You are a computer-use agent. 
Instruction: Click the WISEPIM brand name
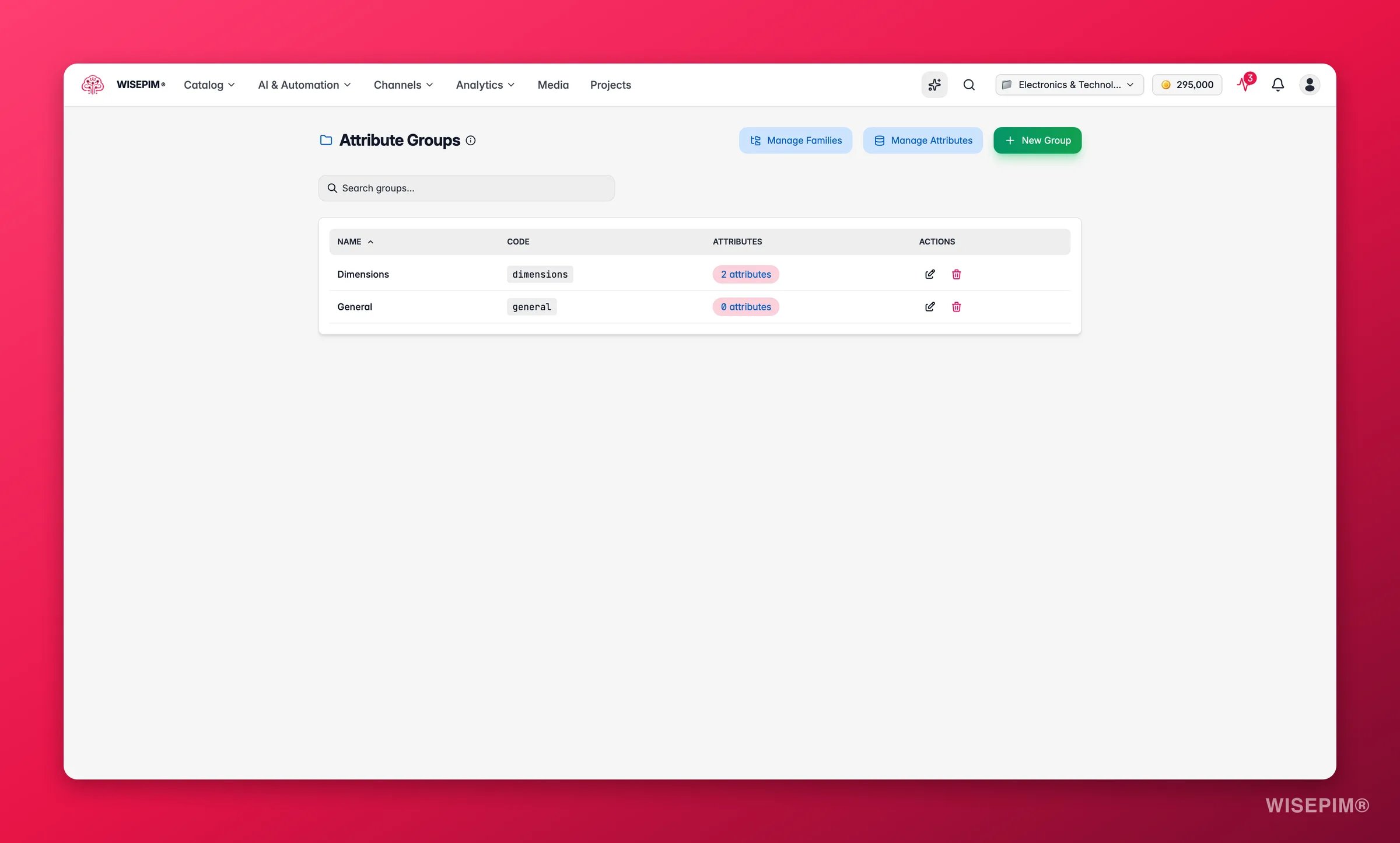click(x=141, y=85)
